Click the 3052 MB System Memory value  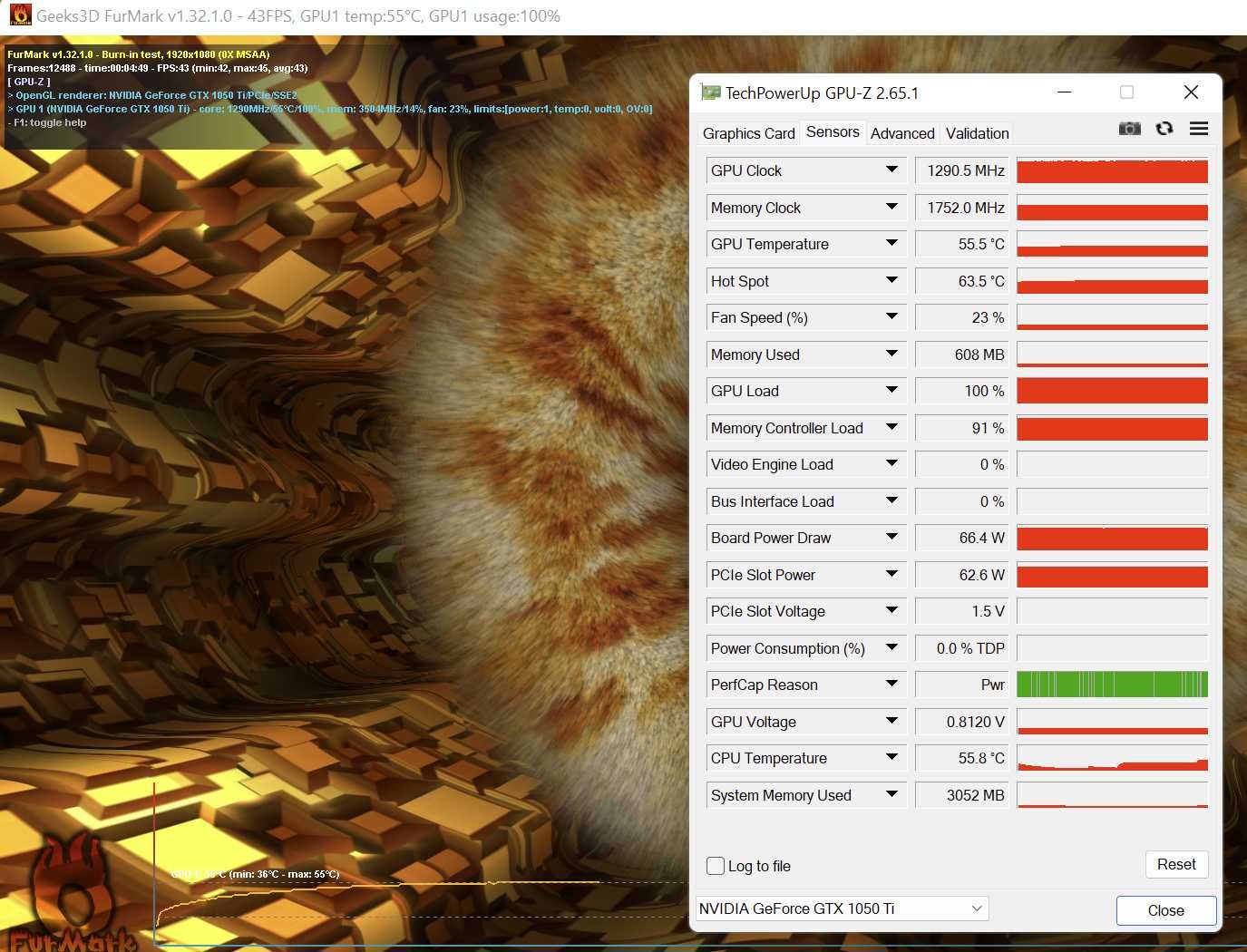click(x=962, y=795)
